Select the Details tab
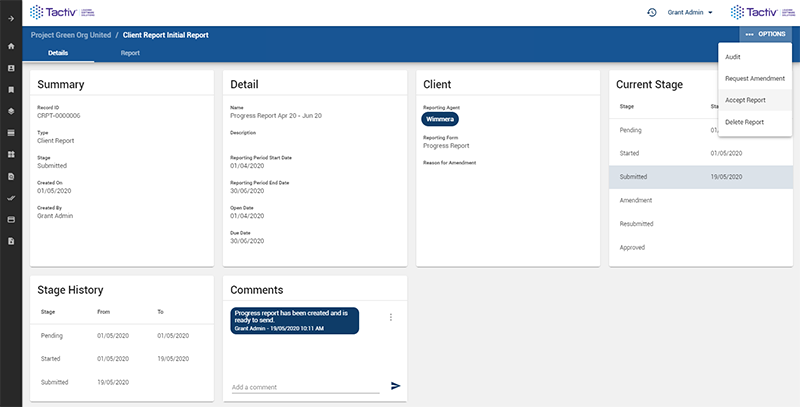This screenshot has height=407, width=800. point(58,52)
